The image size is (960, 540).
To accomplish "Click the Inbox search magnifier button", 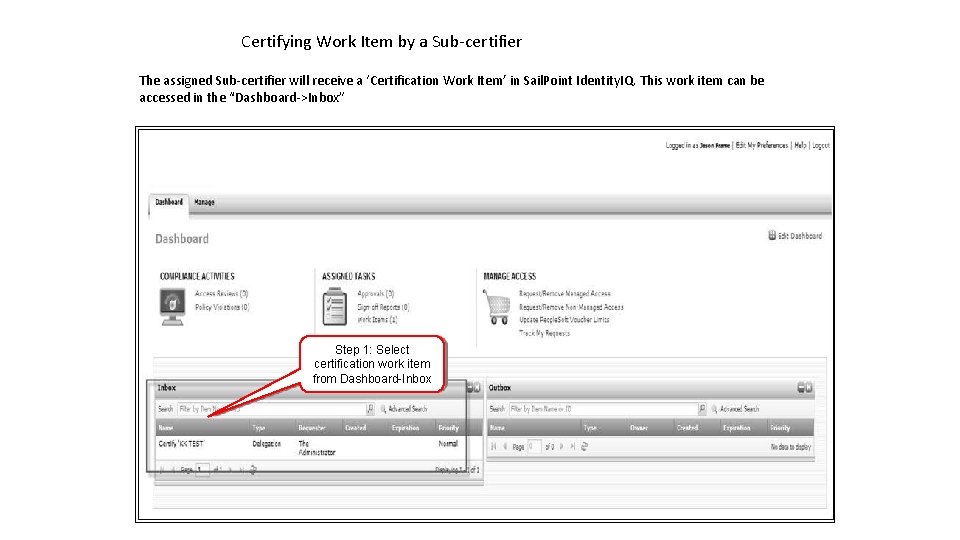I will tap(370, 408).
